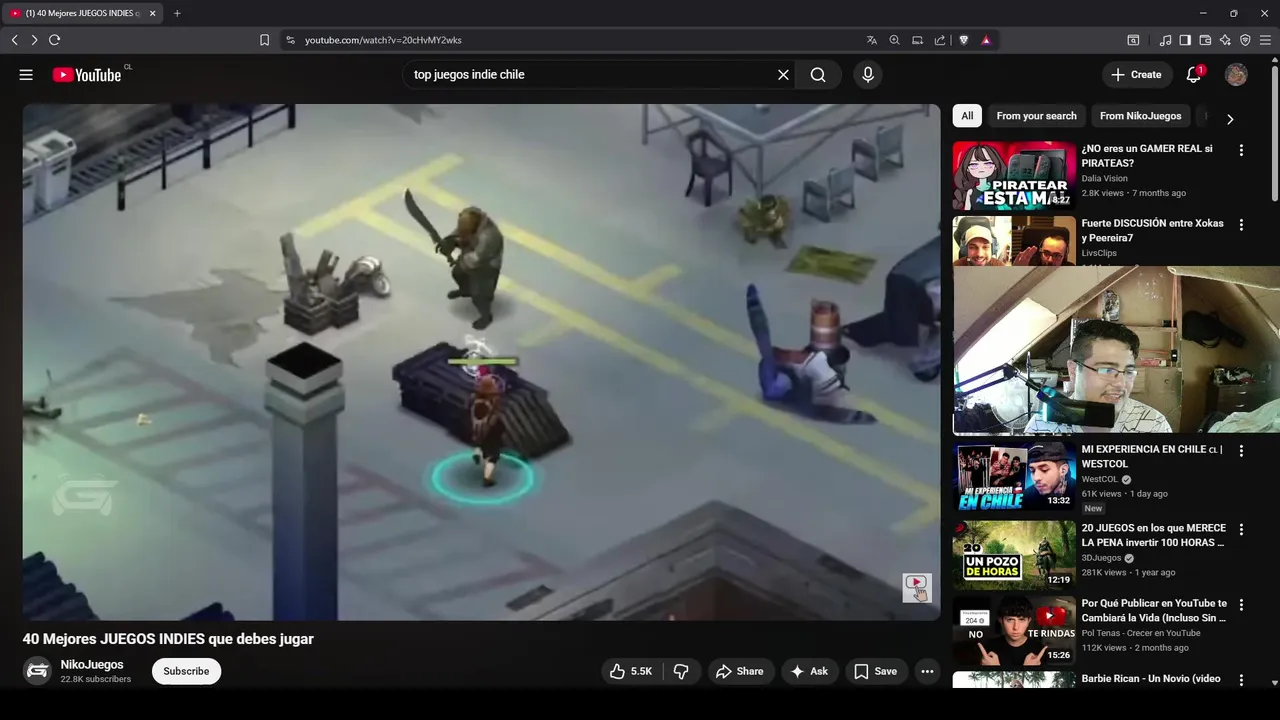Clear the search query with X
Image resolution: width=1280 pixels, height=720 pixels.
coord(783,75)
